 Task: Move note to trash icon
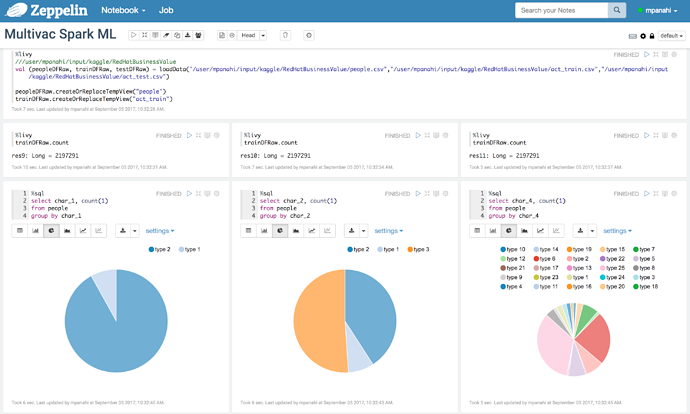pos(285,35)
